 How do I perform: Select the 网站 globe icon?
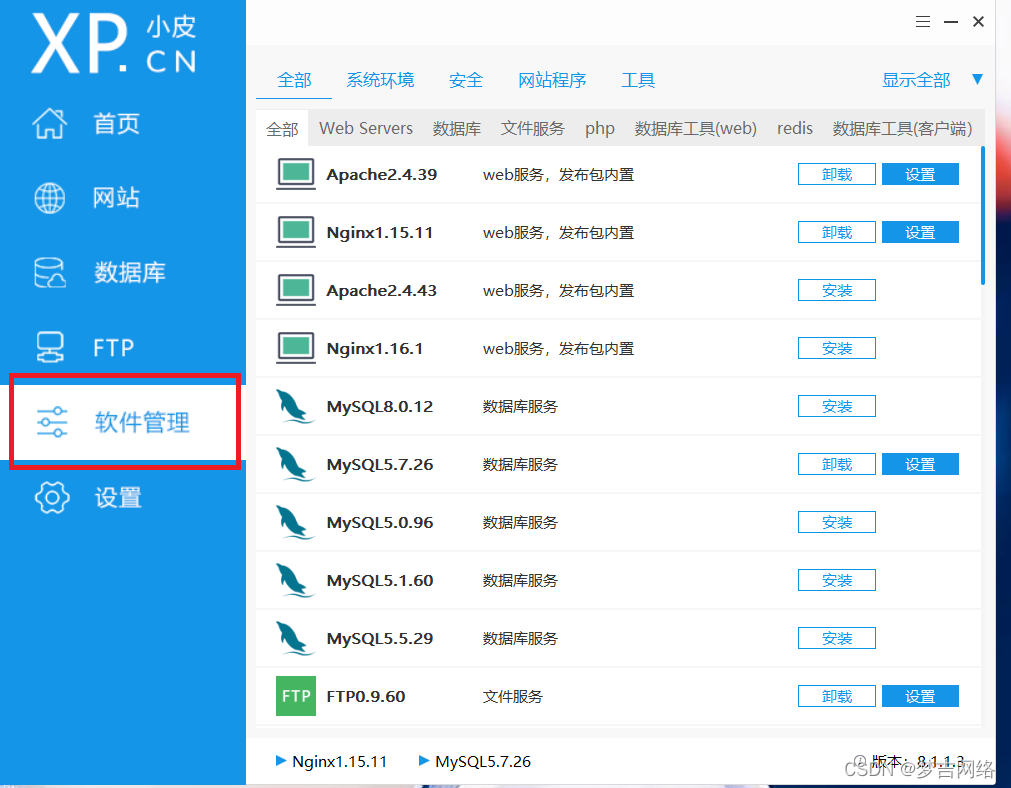(50, 198)
